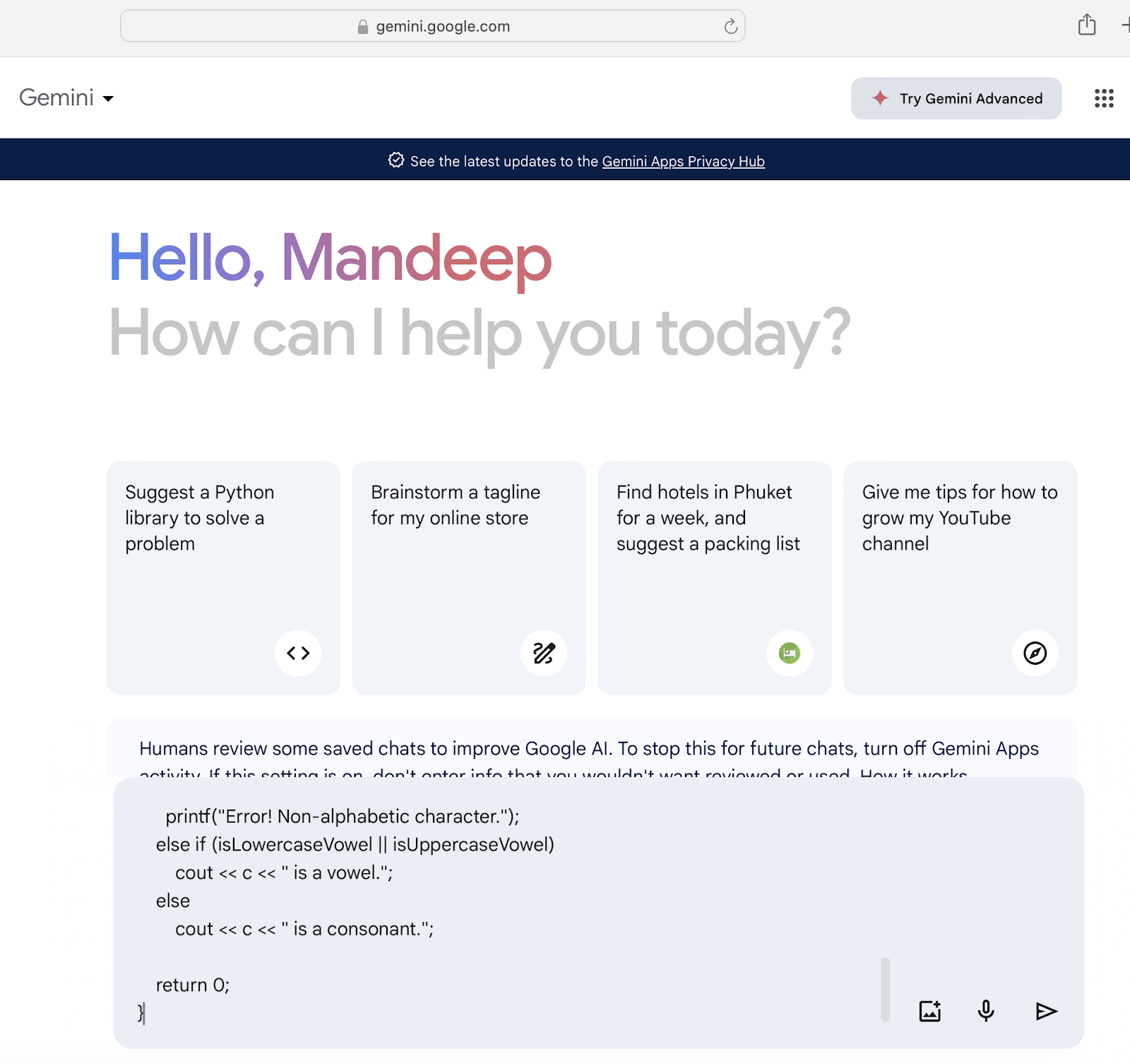Screen dimensions: 1130x1064
Task: Expand the Gemini model dropdown
Action: click(x=67, y=97)
